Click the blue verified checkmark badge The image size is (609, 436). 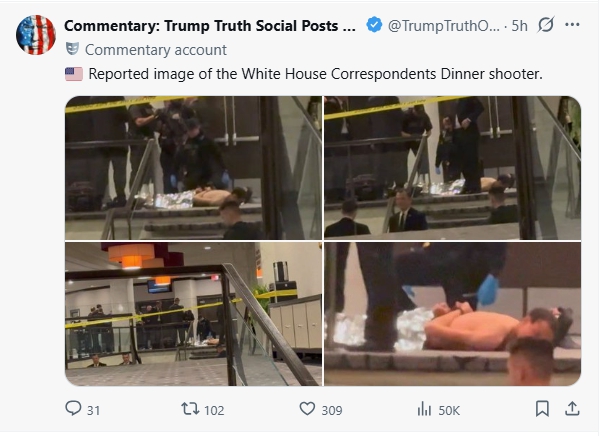[x=374, y=25]
